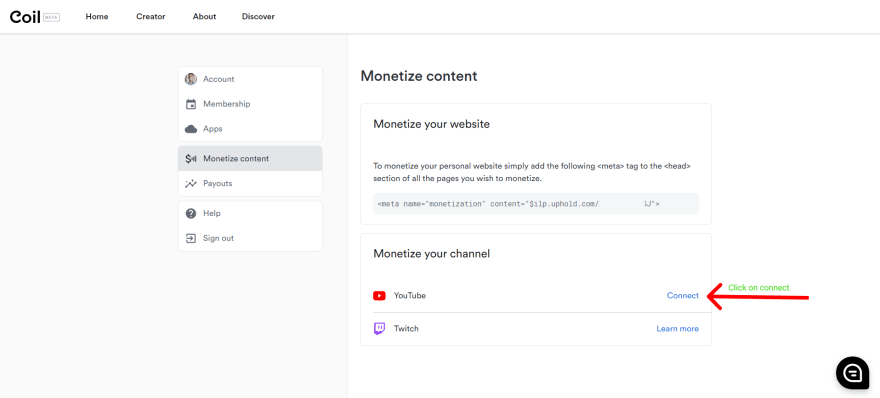Screen dimensions: 880x398
Task: Open the Home menu item
Action: 97,17
